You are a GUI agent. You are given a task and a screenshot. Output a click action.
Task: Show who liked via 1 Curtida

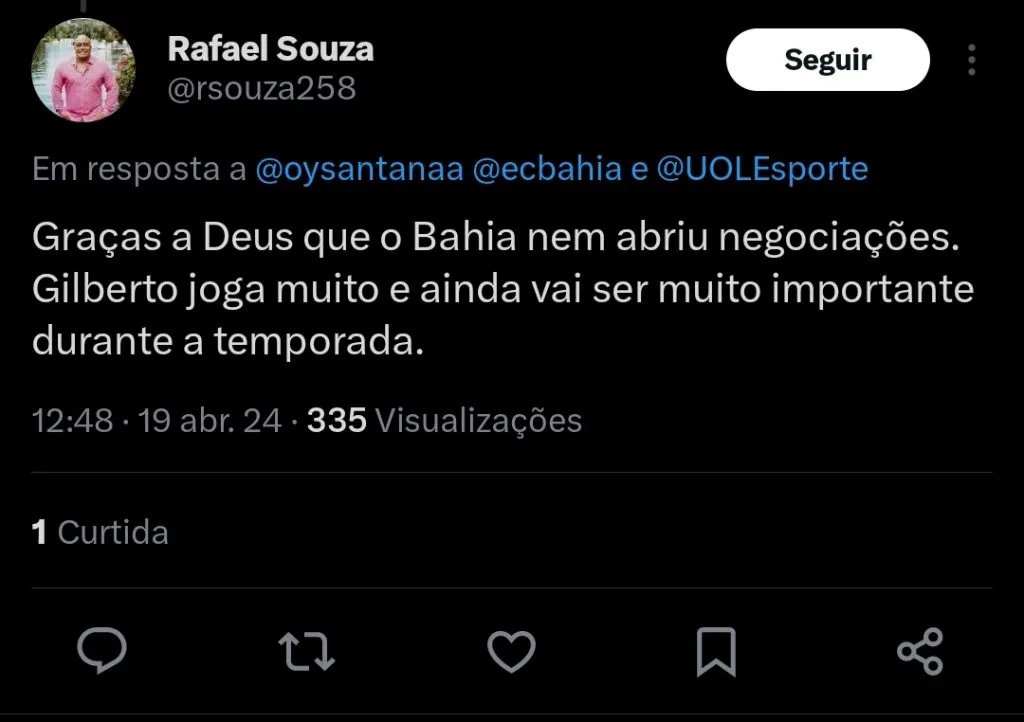[100, 531]
